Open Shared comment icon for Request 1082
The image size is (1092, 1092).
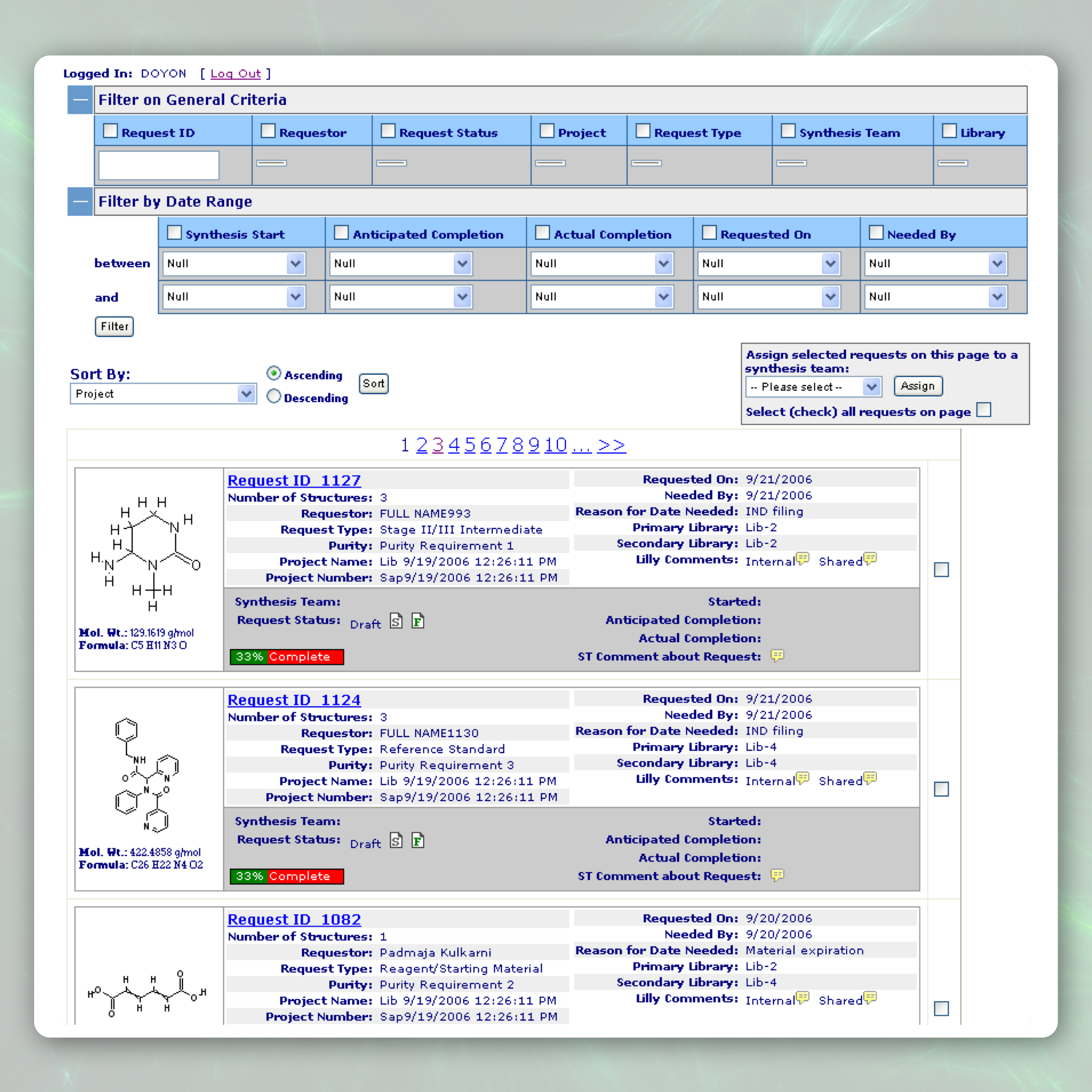[x=870, y=998]
